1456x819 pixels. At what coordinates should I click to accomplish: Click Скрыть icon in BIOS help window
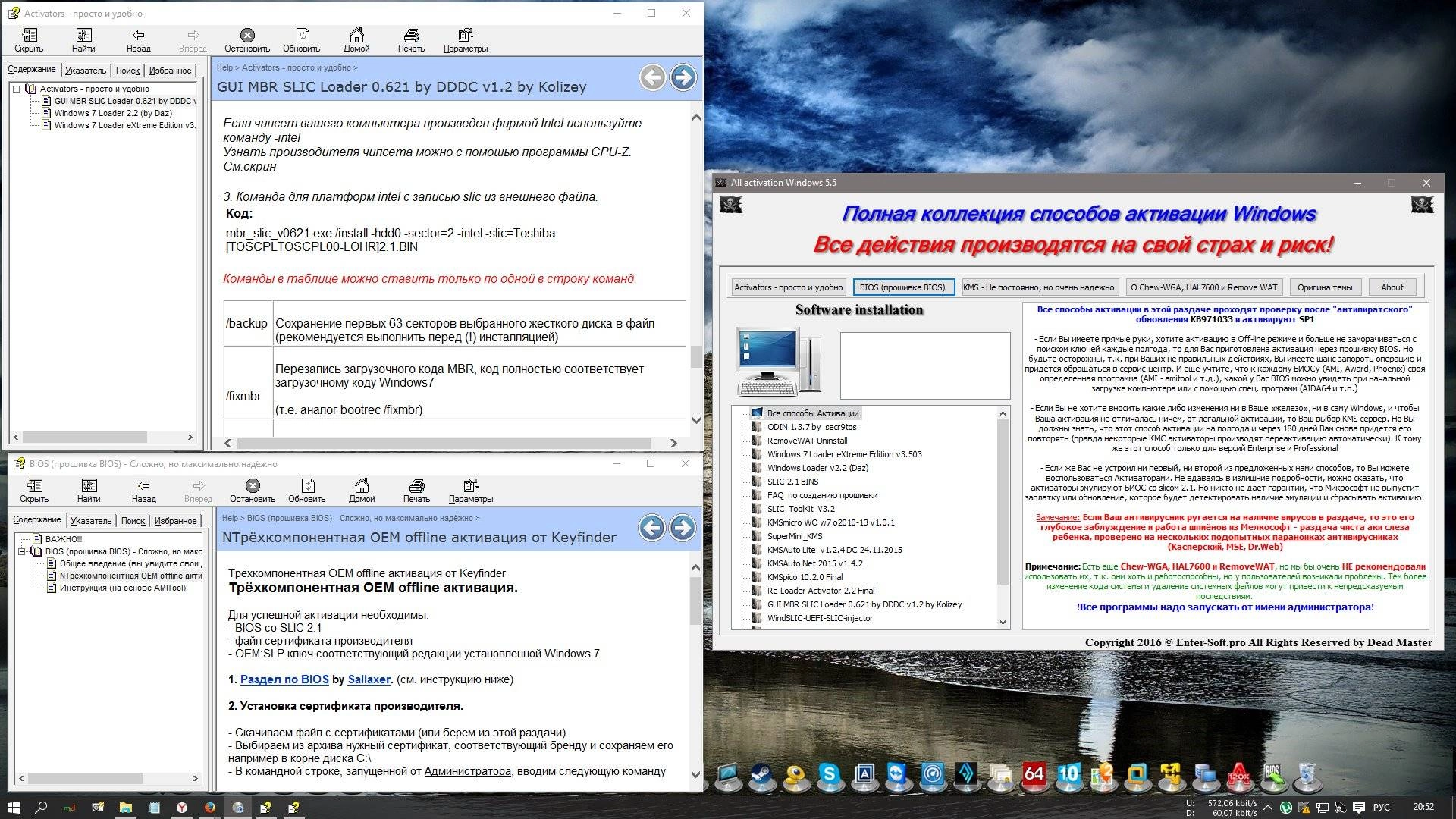[x=34, y=491]
